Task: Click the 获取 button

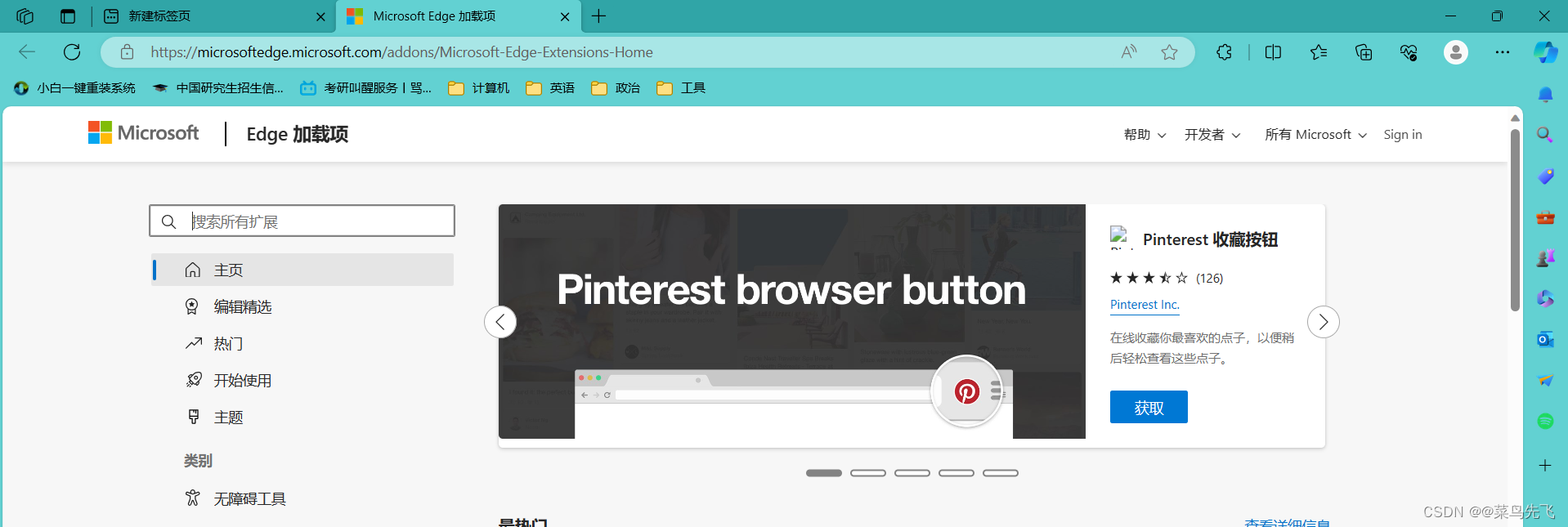Action: pyautogui.click(x=1149, y=407)
